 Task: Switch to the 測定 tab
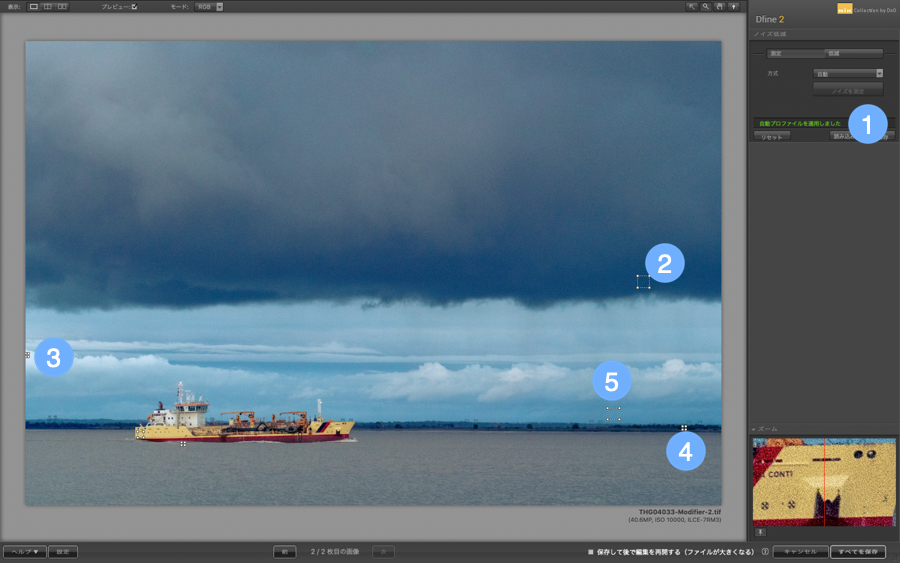(796, 53)
